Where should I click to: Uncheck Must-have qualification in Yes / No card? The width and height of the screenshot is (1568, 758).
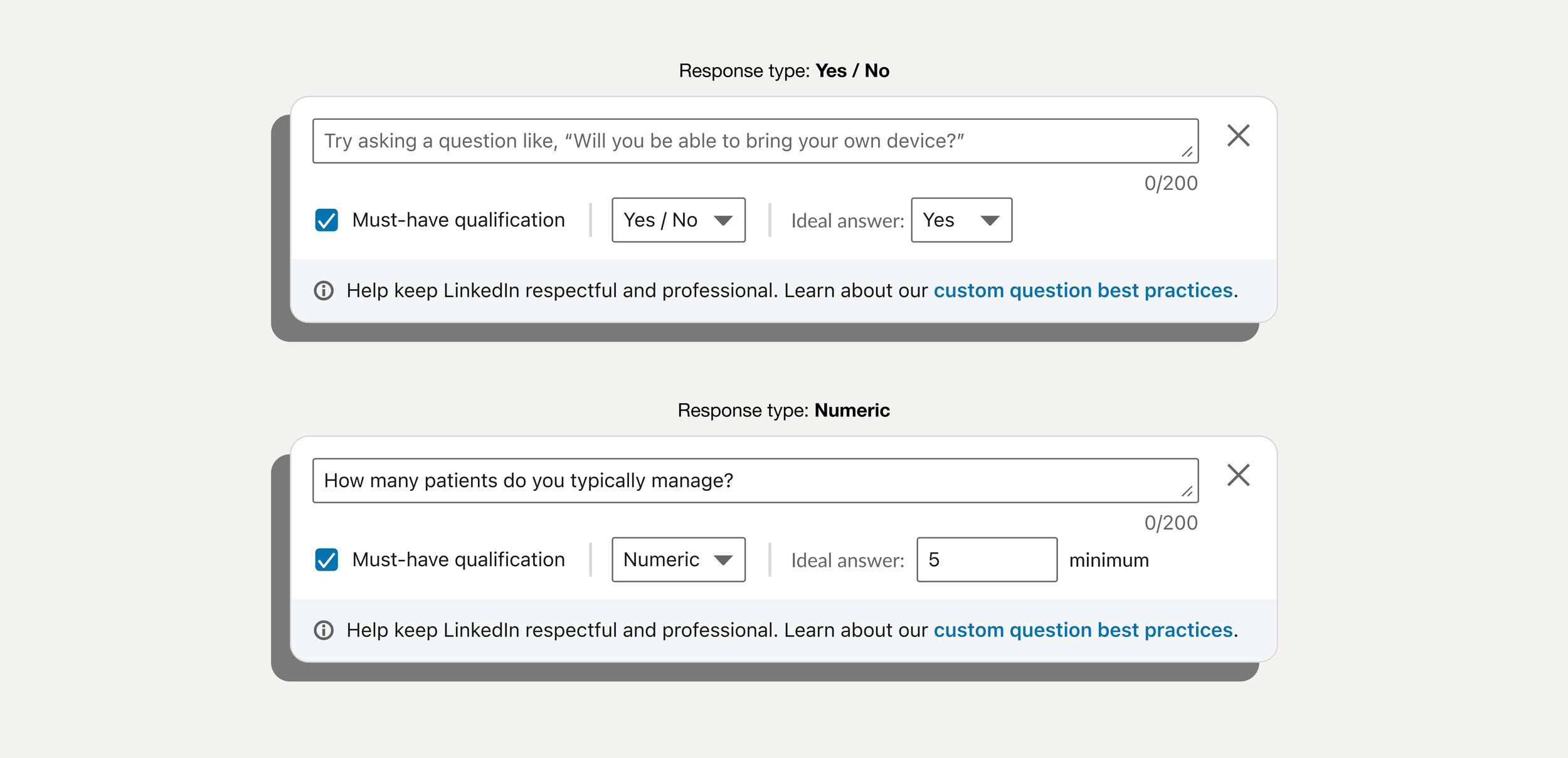coord(326,220)
